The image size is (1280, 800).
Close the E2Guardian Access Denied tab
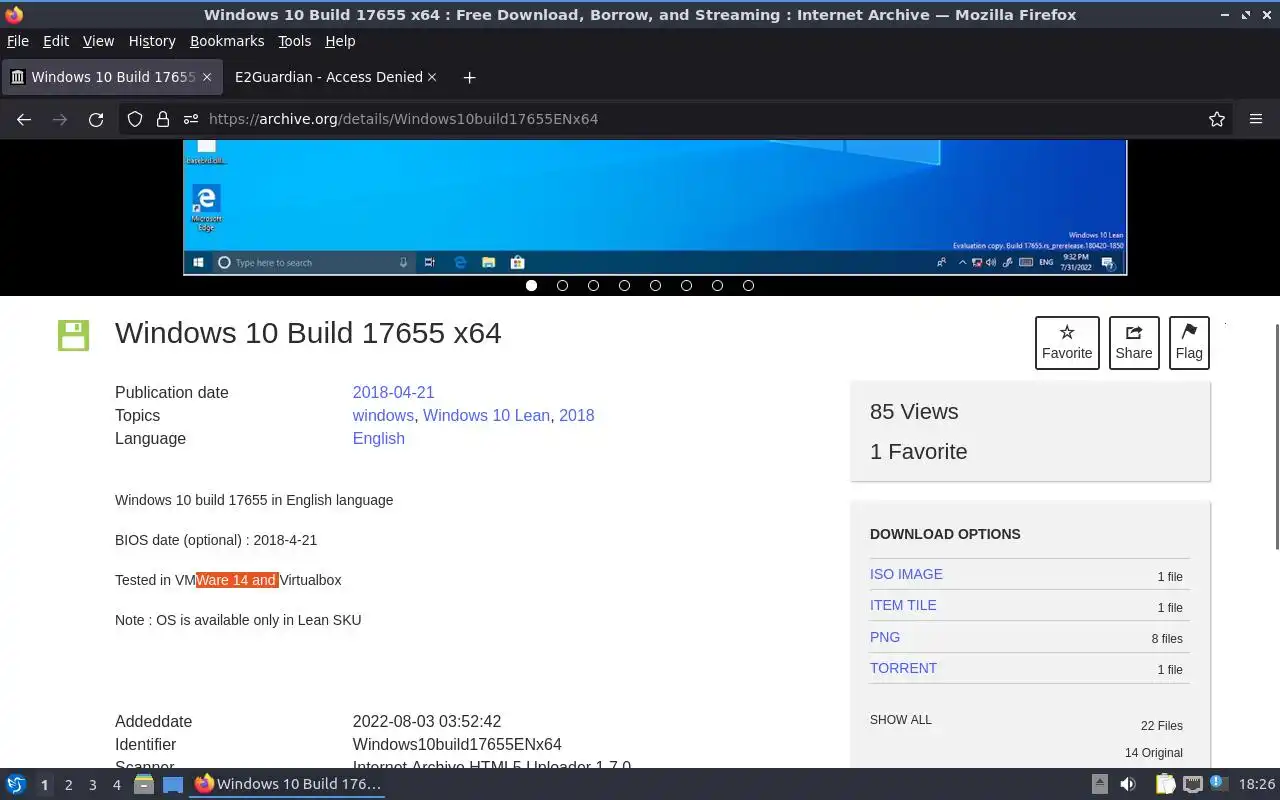pyautogui.click(x=432, y=77)
